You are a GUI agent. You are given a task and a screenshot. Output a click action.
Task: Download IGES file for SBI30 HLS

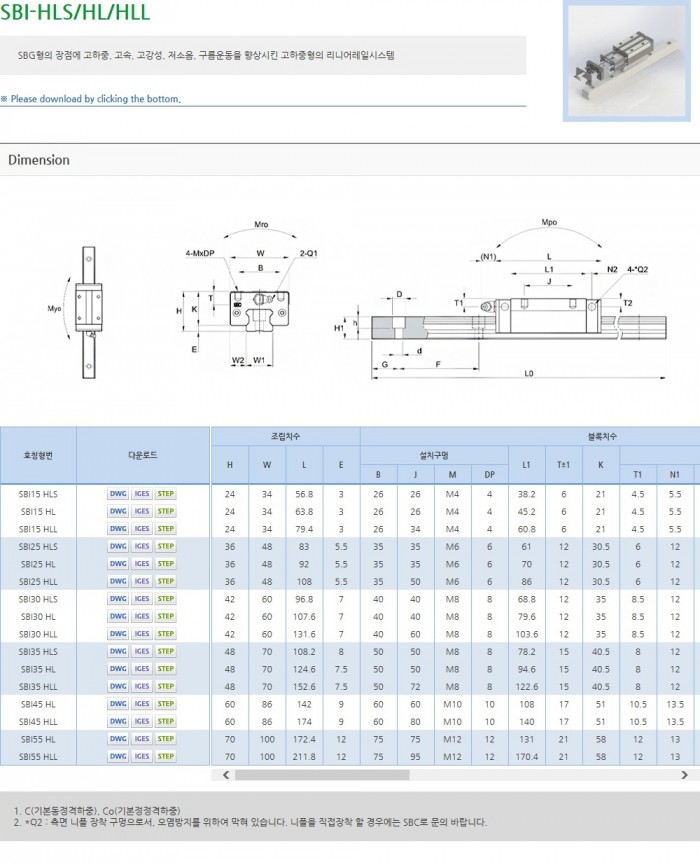point(142,599)
